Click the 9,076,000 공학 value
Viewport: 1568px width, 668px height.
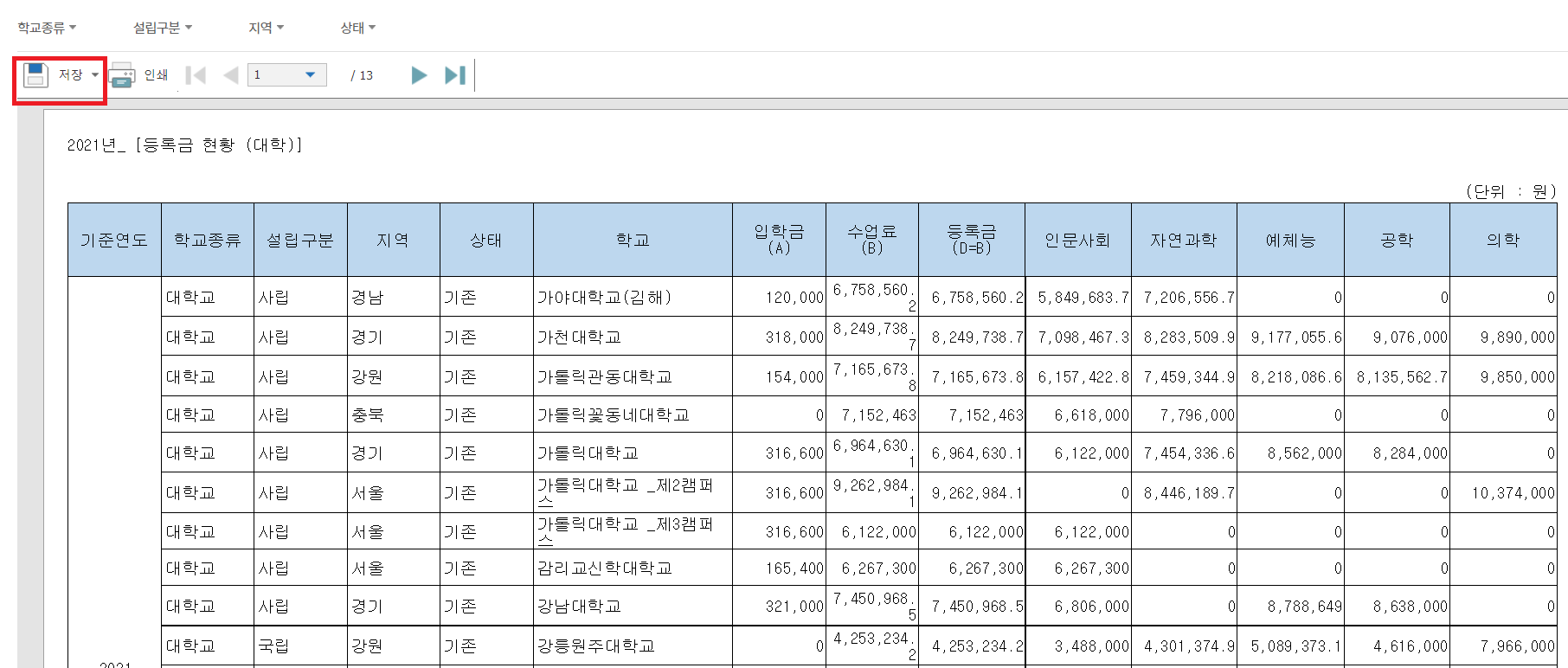1411,337
